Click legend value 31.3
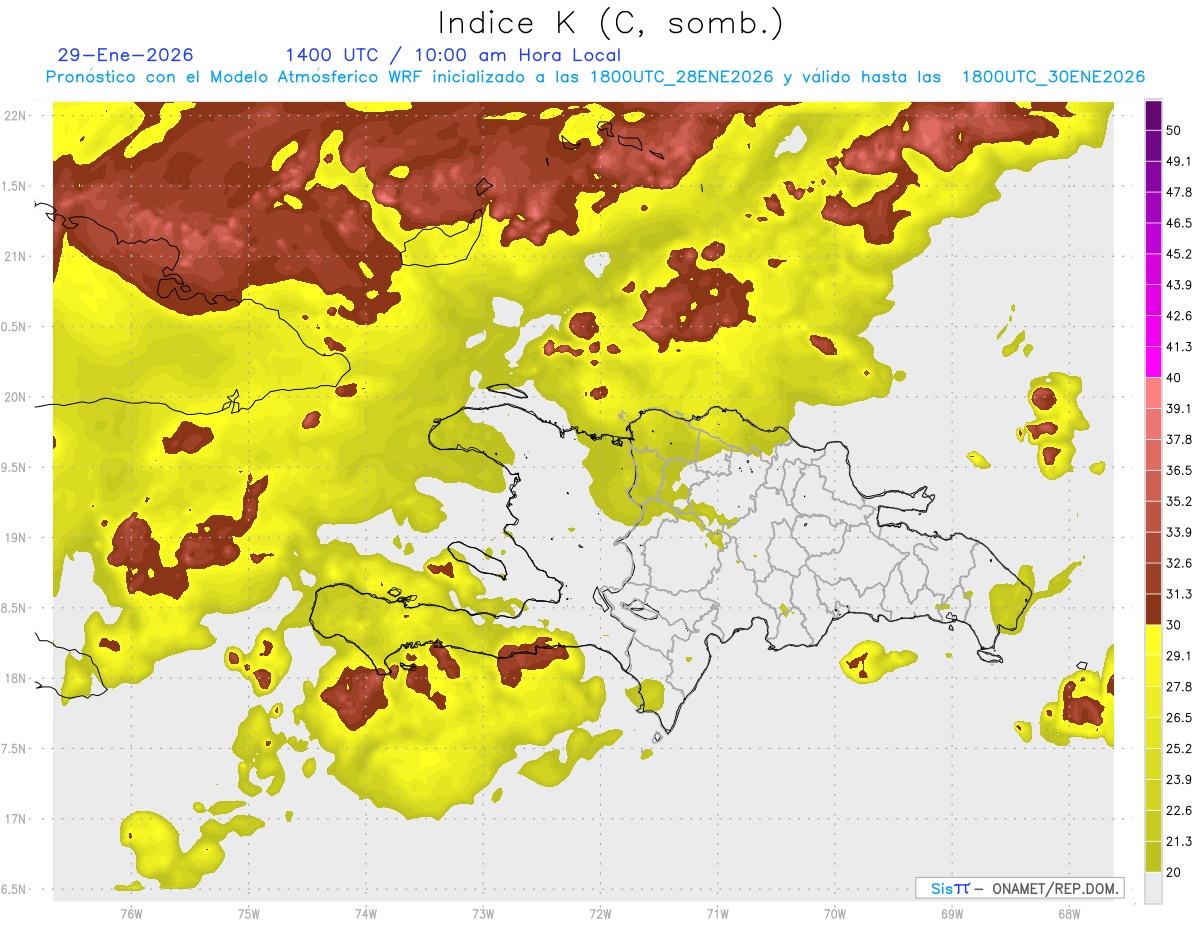This screenshot has height=927, width=1200. pyautogui.click(x=1179, y=594)
